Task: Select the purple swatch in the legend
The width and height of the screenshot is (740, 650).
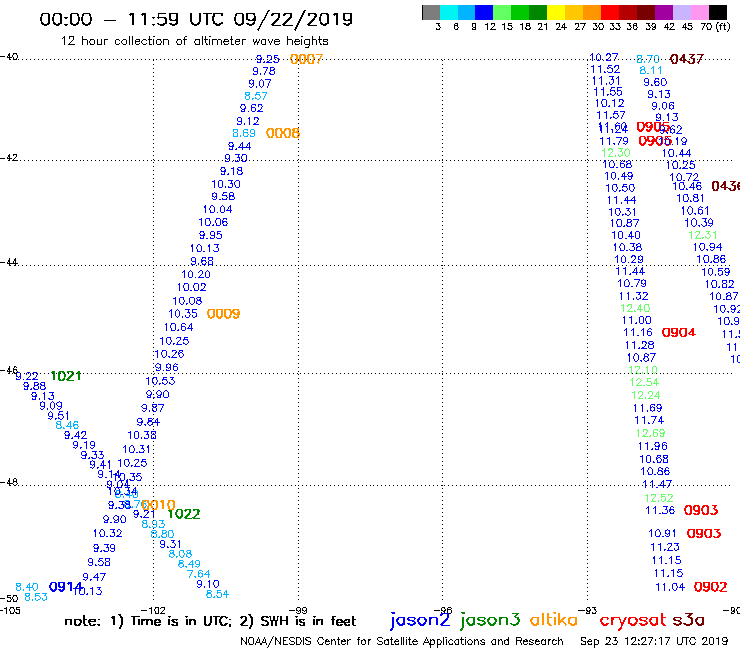Action: (664, 12)
